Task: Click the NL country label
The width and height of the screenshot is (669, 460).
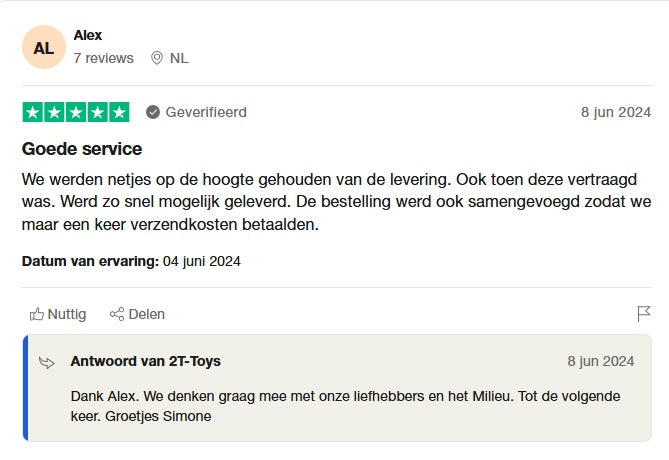Action: tap(179, 58)
